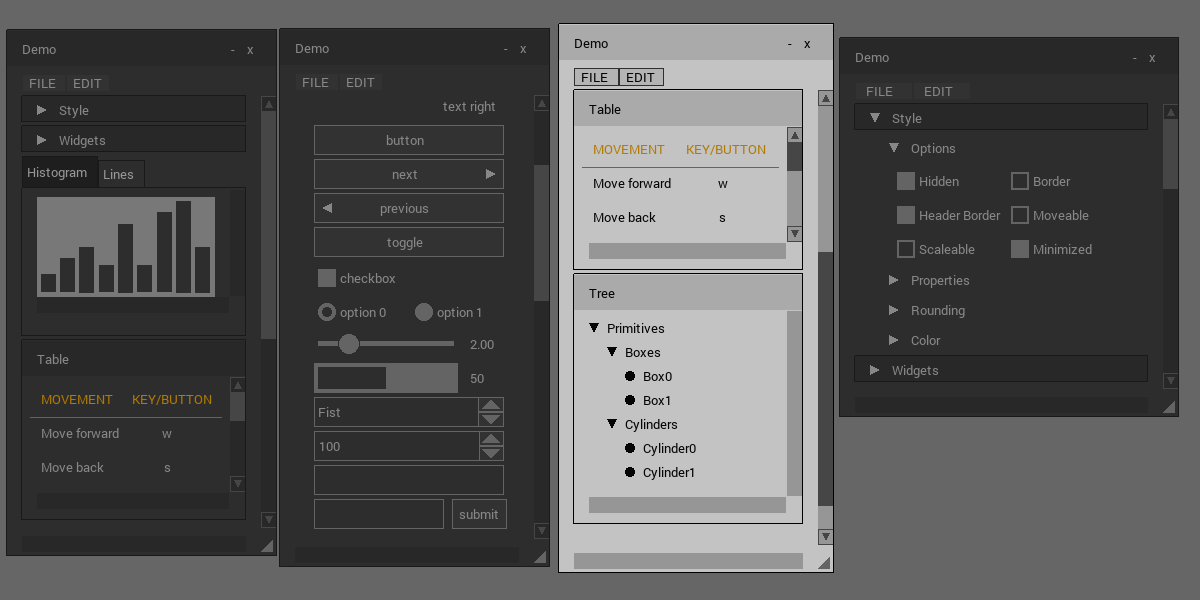Viewport: 1200px width, 600px height.
Task: Click scroll-down arrow of first window's table
Action: (237, 483)
